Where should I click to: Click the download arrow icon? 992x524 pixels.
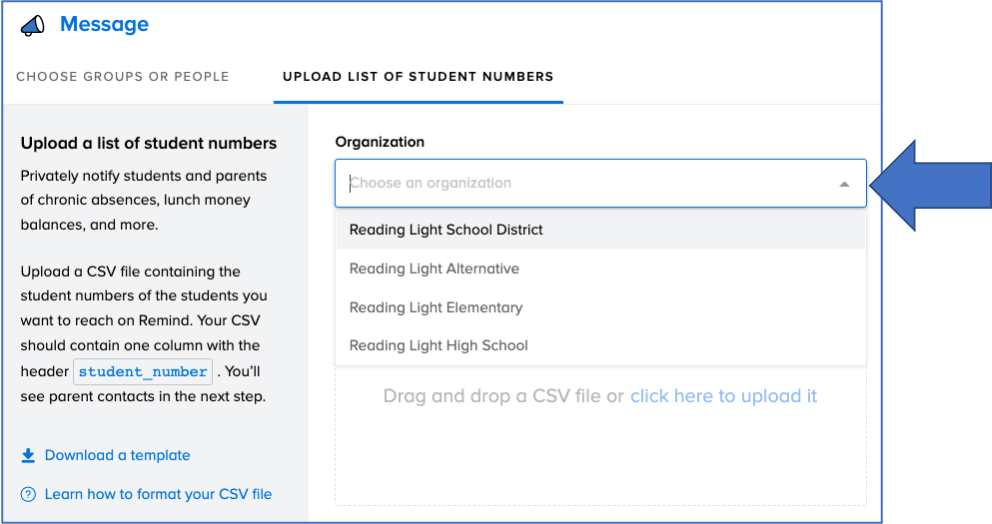click(x=28, y=456)
